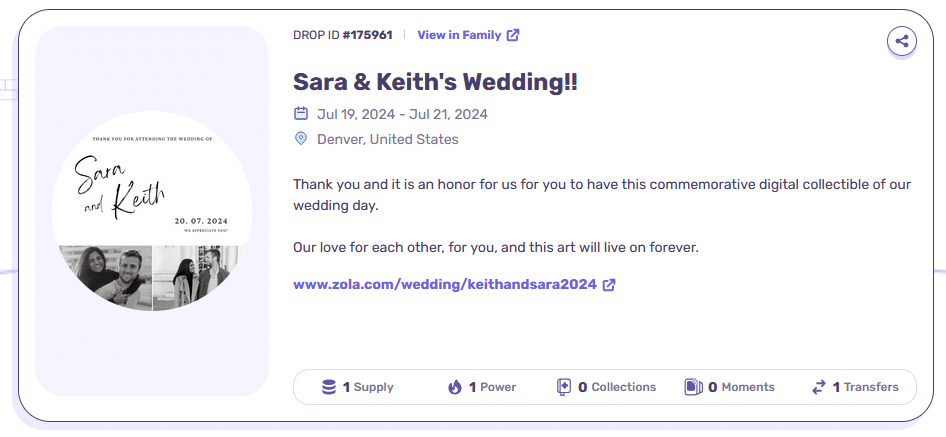Click the Transfers arrows icon
946x437 pixels.
(x=819, y=387)
